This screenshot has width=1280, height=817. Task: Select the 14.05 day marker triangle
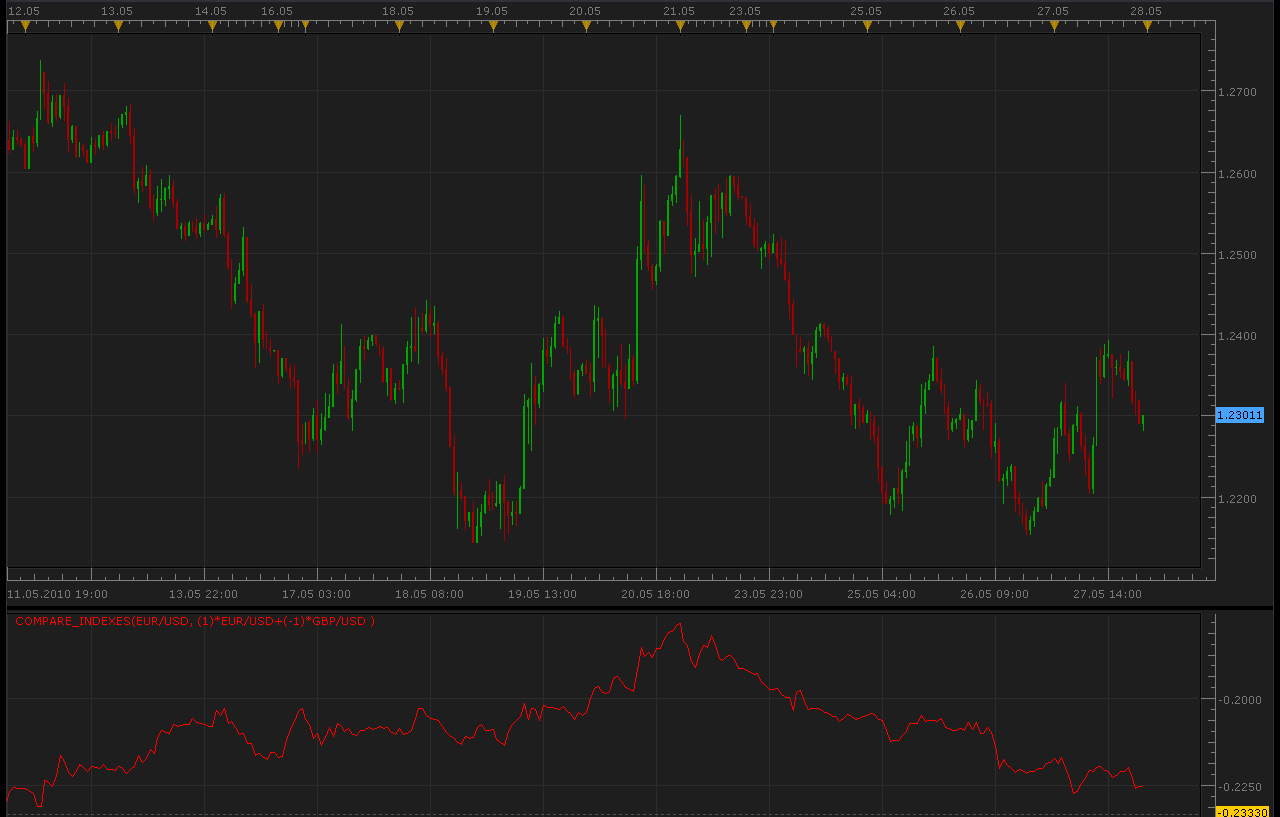(x=212, y=26)
